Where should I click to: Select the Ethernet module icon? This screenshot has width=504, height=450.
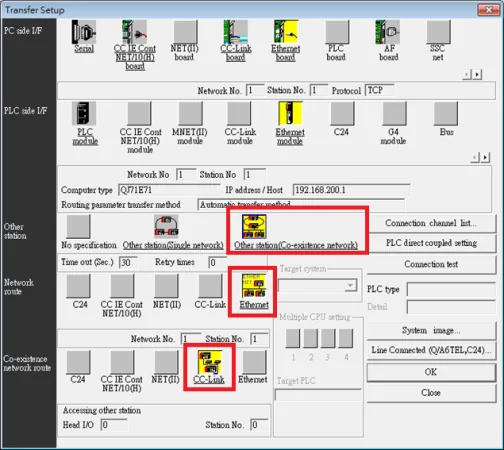[x=290, y=114]
